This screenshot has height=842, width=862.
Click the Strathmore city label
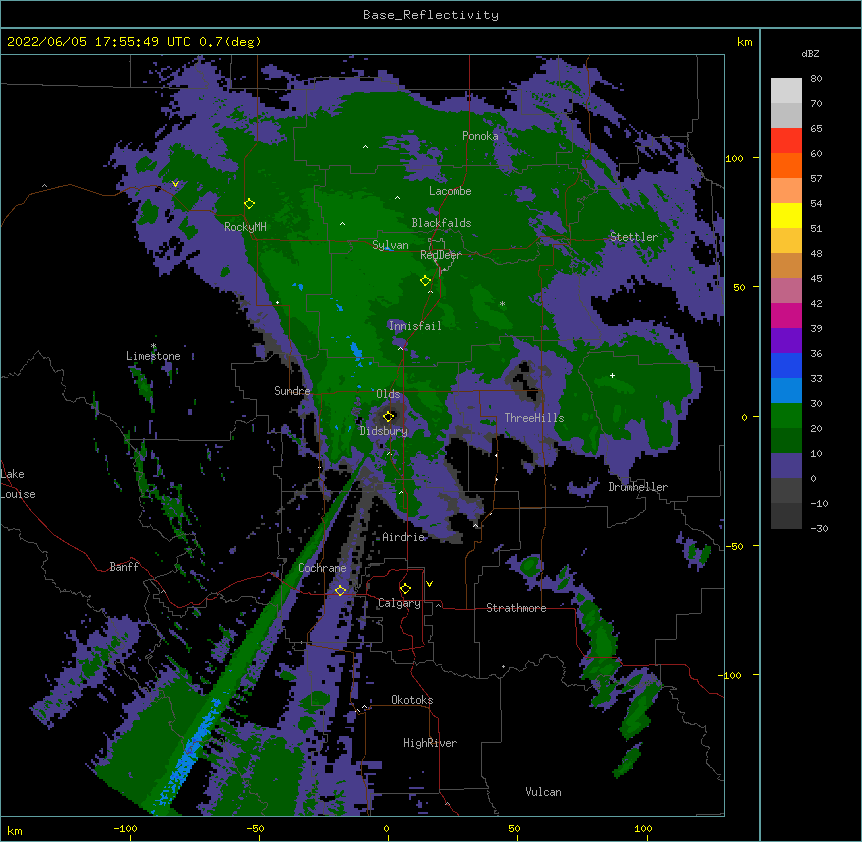(x=516, y=608)
